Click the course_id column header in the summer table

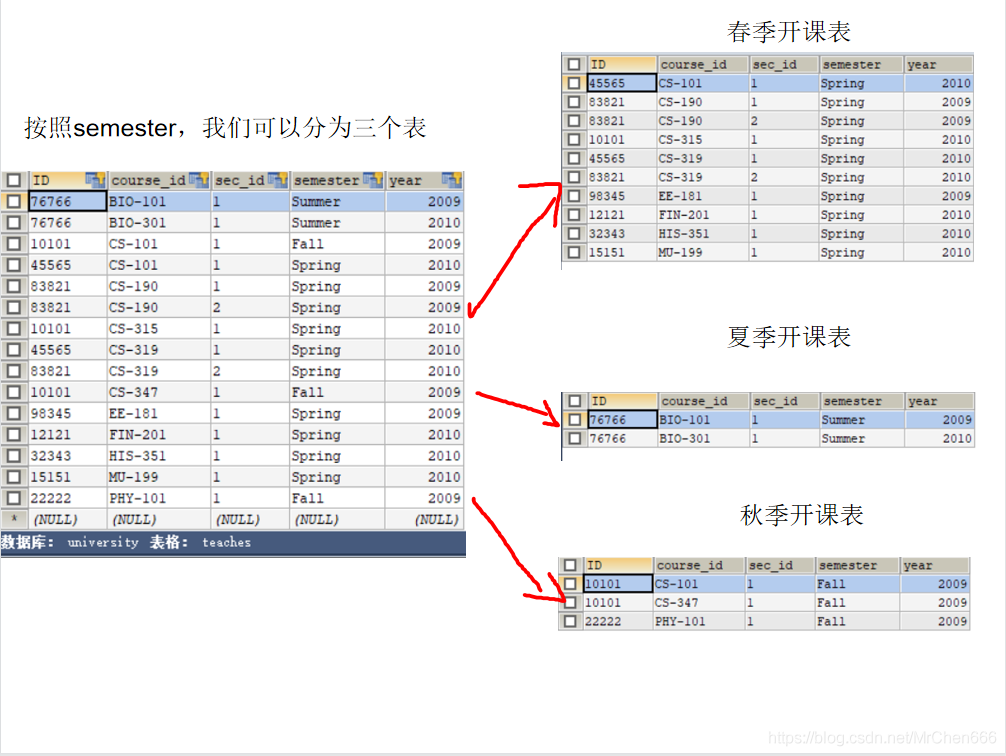coord(704,401)
